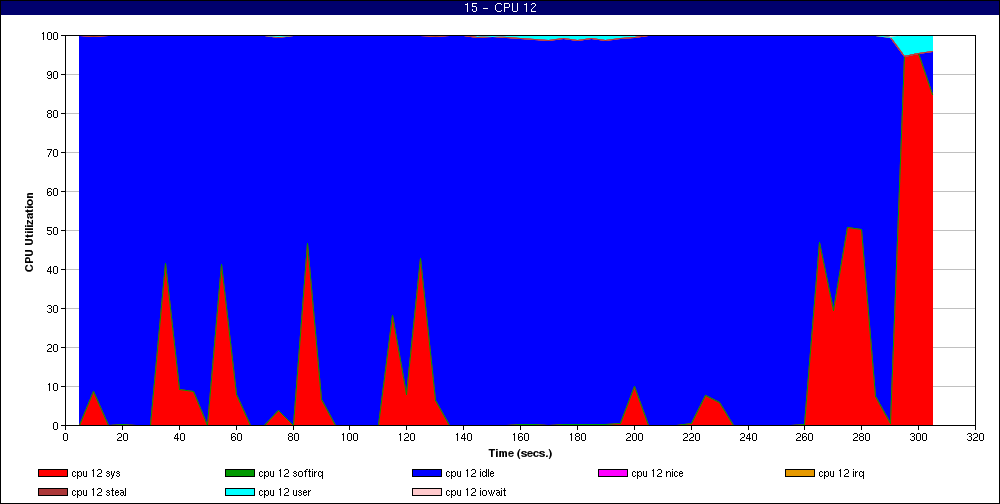Click the green cpu 12 softirq legend swatch
The width and height of the screenshot is (1000, 504).
[240, 473]
